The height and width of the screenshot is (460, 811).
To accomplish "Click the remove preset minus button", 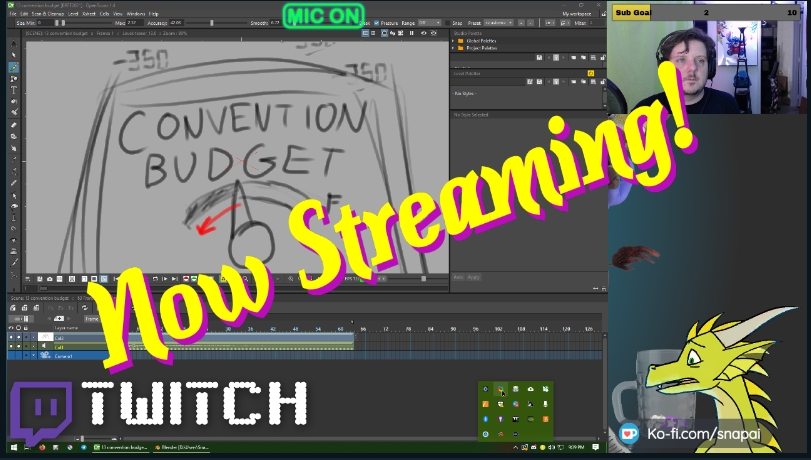I will click(x=531, y=23).
